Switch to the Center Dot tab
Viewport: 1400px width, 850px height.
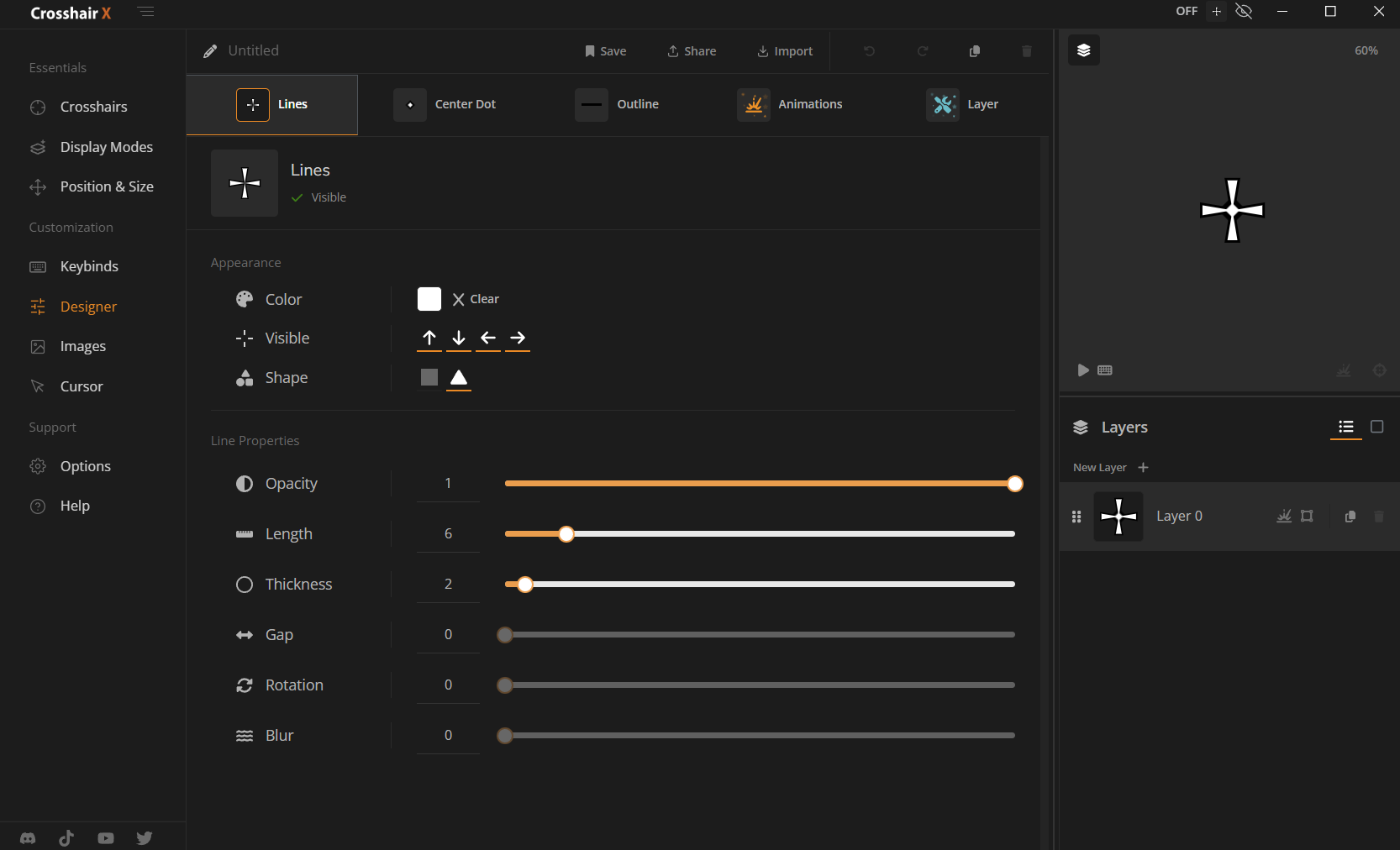(x=445, y=104)
